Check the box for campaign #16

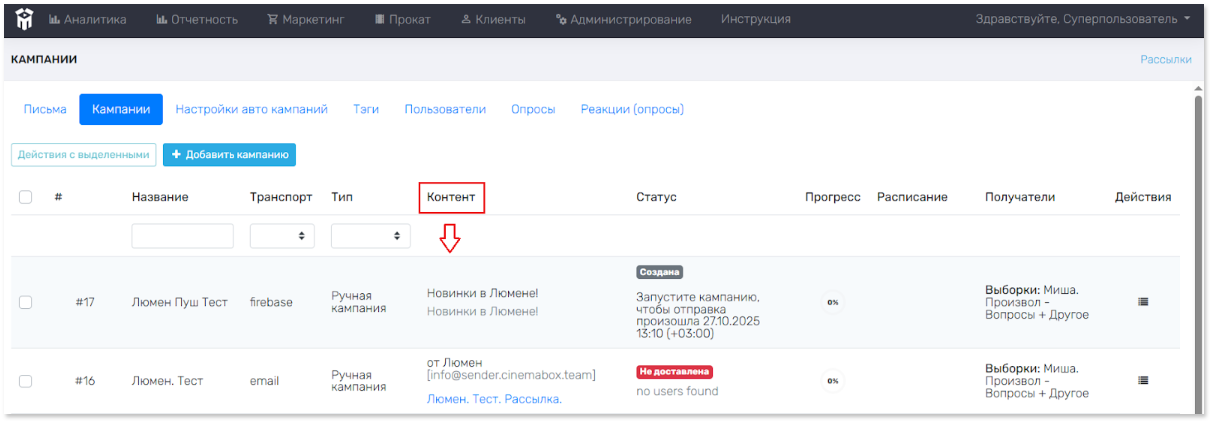coord(26,381)
